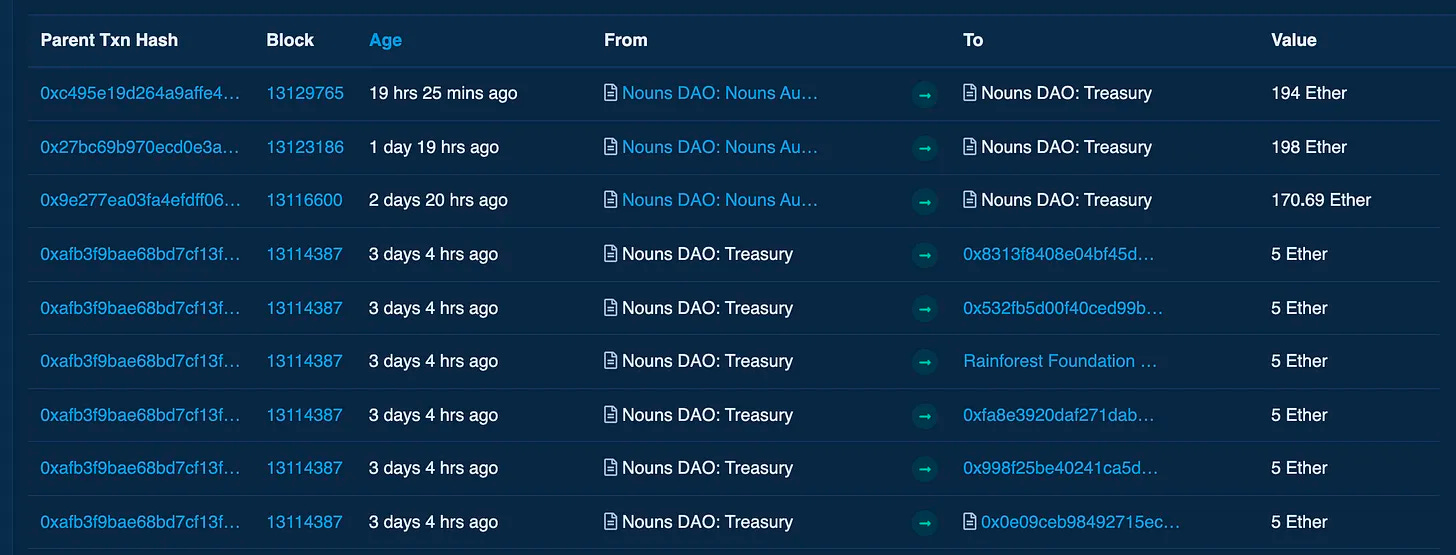The width and height of the screenshot is (1456, 555).
Task: Select the '1 day 19 hrs ago' age cell
Action: 434,147
